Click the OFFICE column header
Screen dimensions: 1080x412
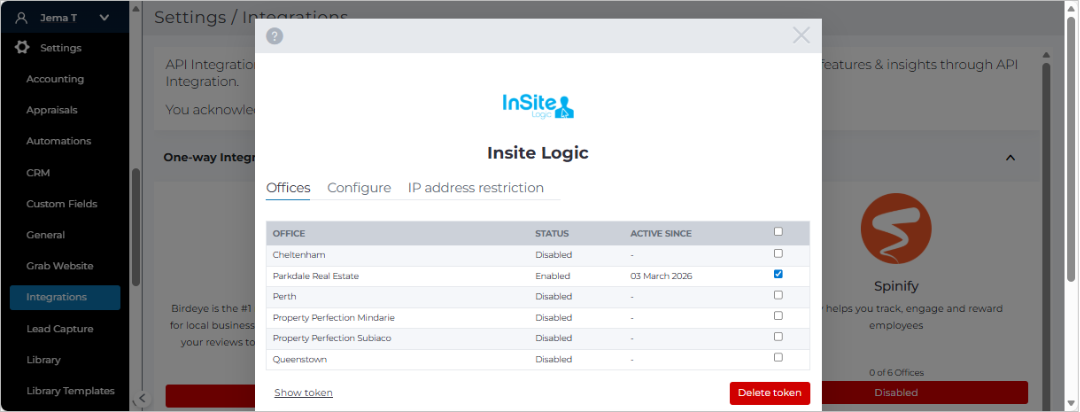click(289, 234)
